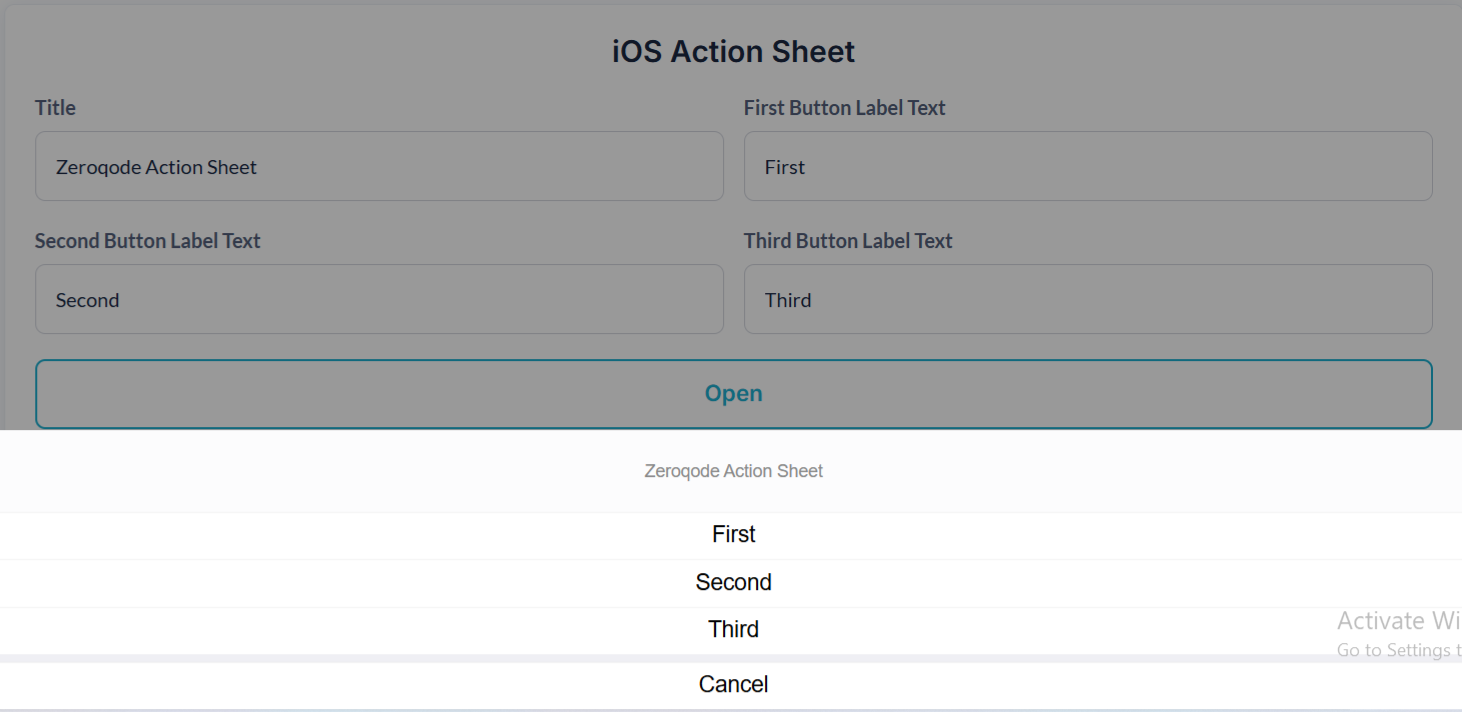The width and height of the screenshot is (1462, 712).
Task: Click the Activate Windows watermark text
Action: click(x=1398, y=621)
